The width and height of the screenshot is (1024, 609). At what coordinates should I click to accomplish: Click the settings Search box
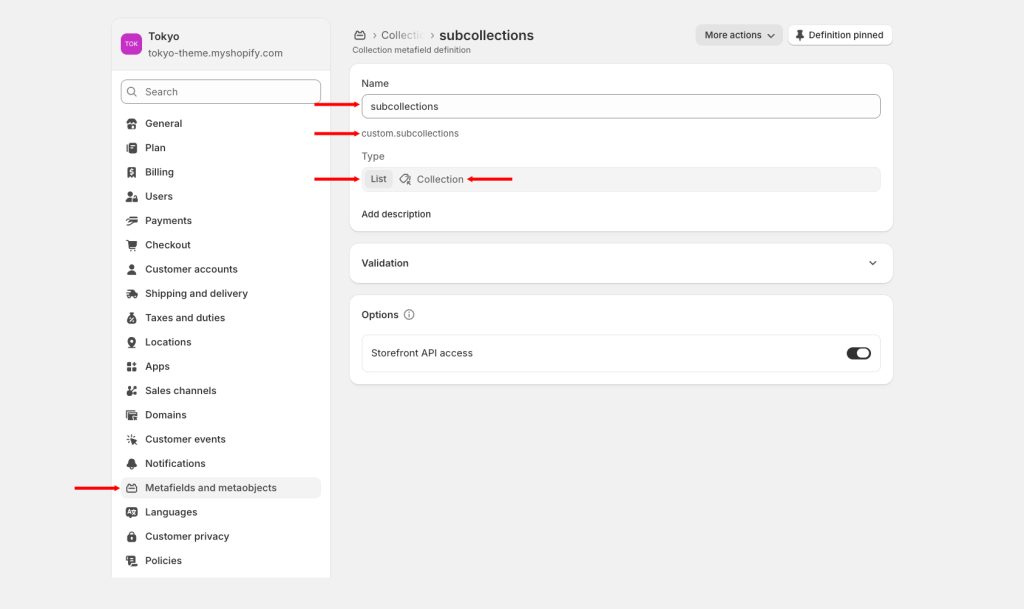click(x=221, y=92)
